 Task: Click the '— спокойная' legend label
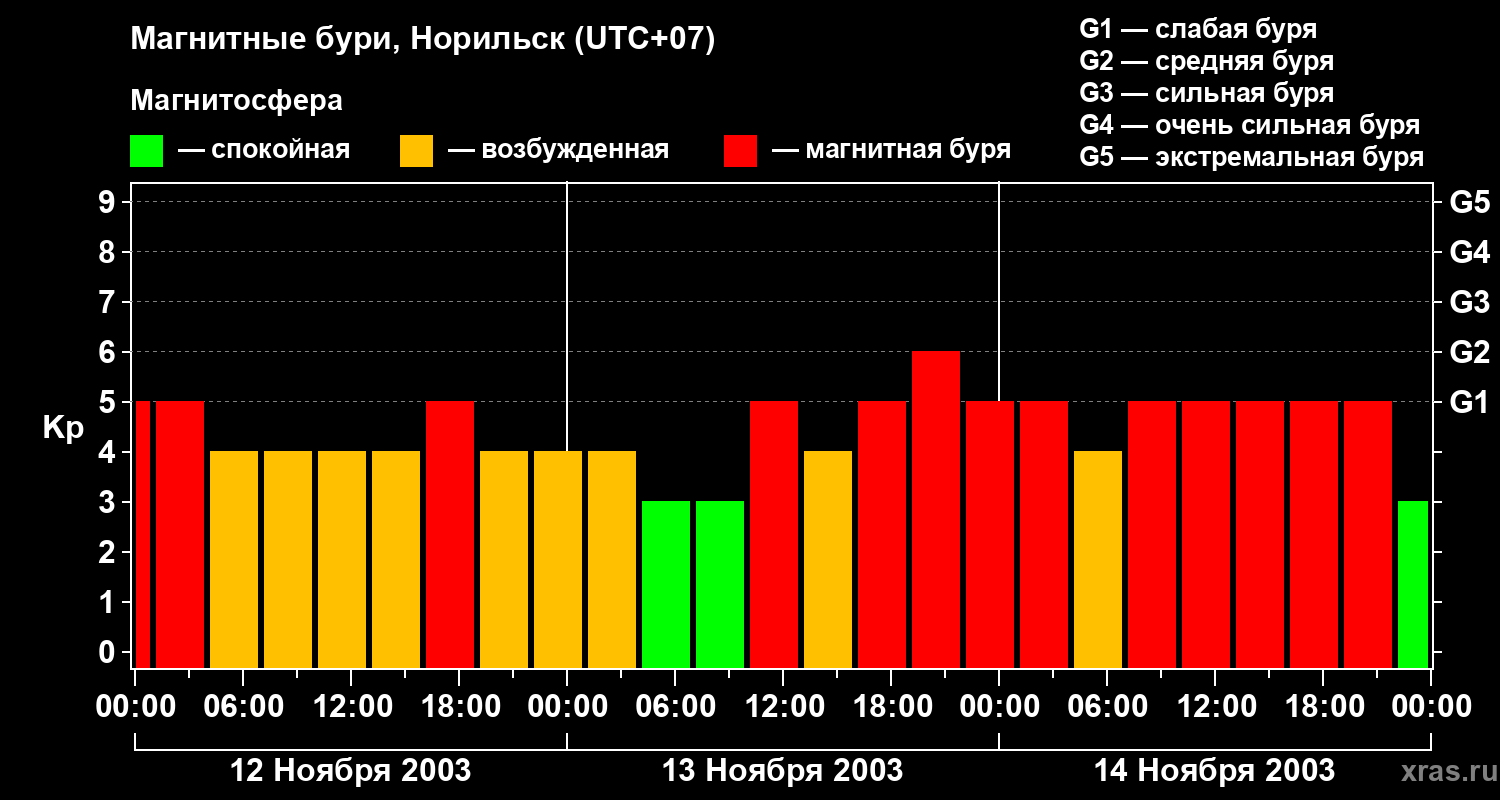(x=264, y=150)
